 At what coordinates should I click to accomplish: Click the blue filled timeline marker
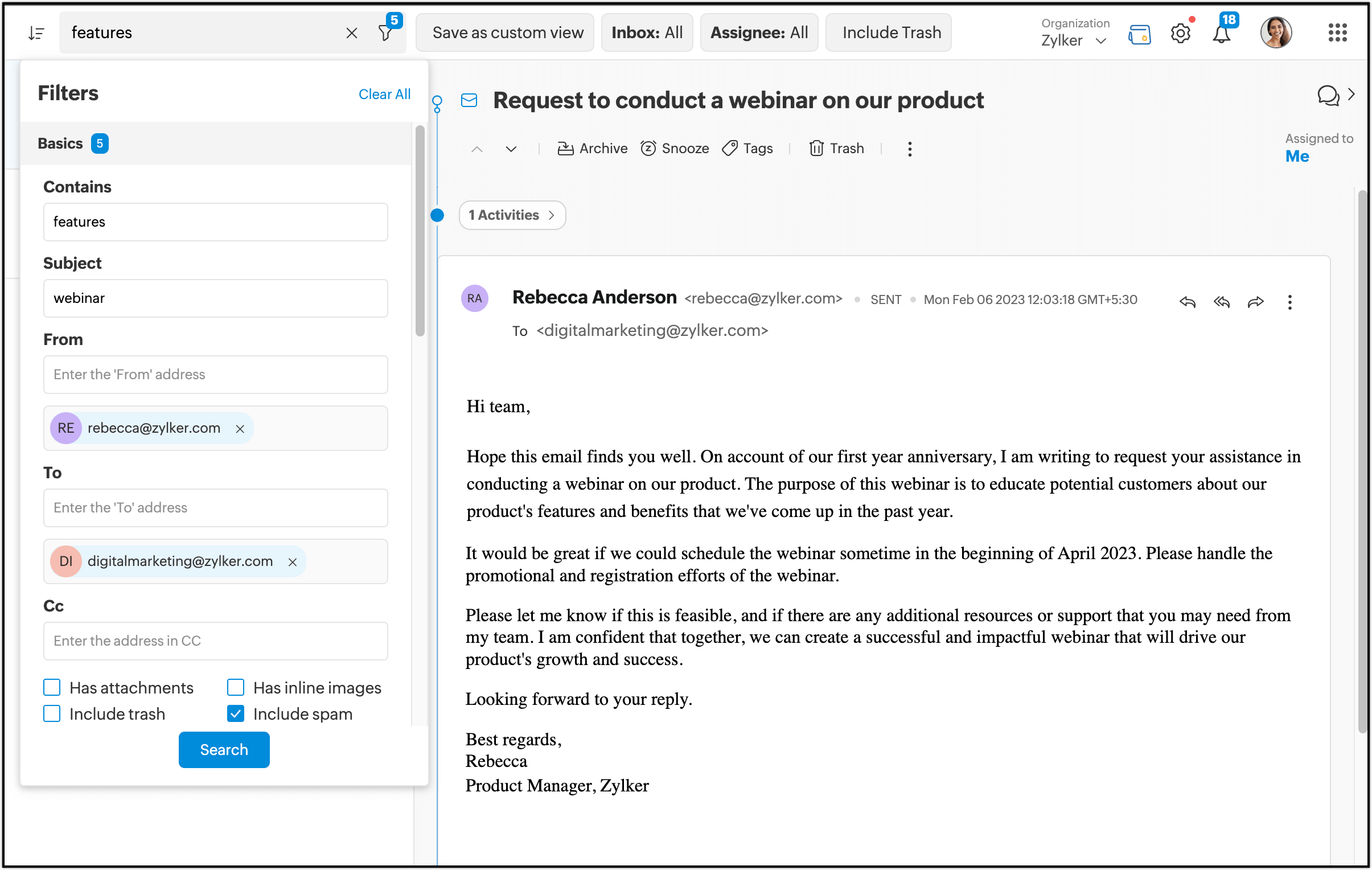(437, 215)
